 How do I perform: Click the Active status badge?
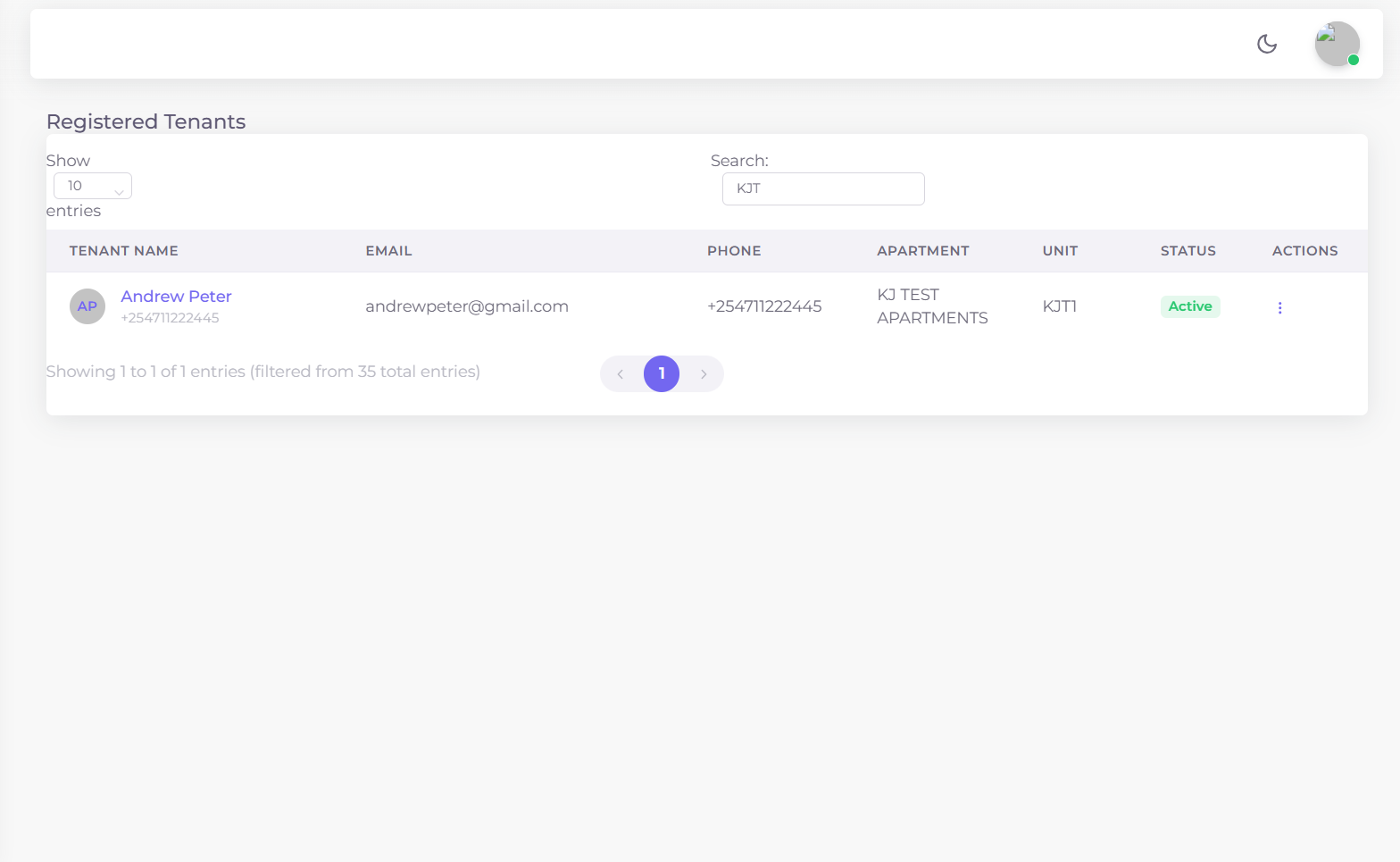click(x=1190, y=306)
